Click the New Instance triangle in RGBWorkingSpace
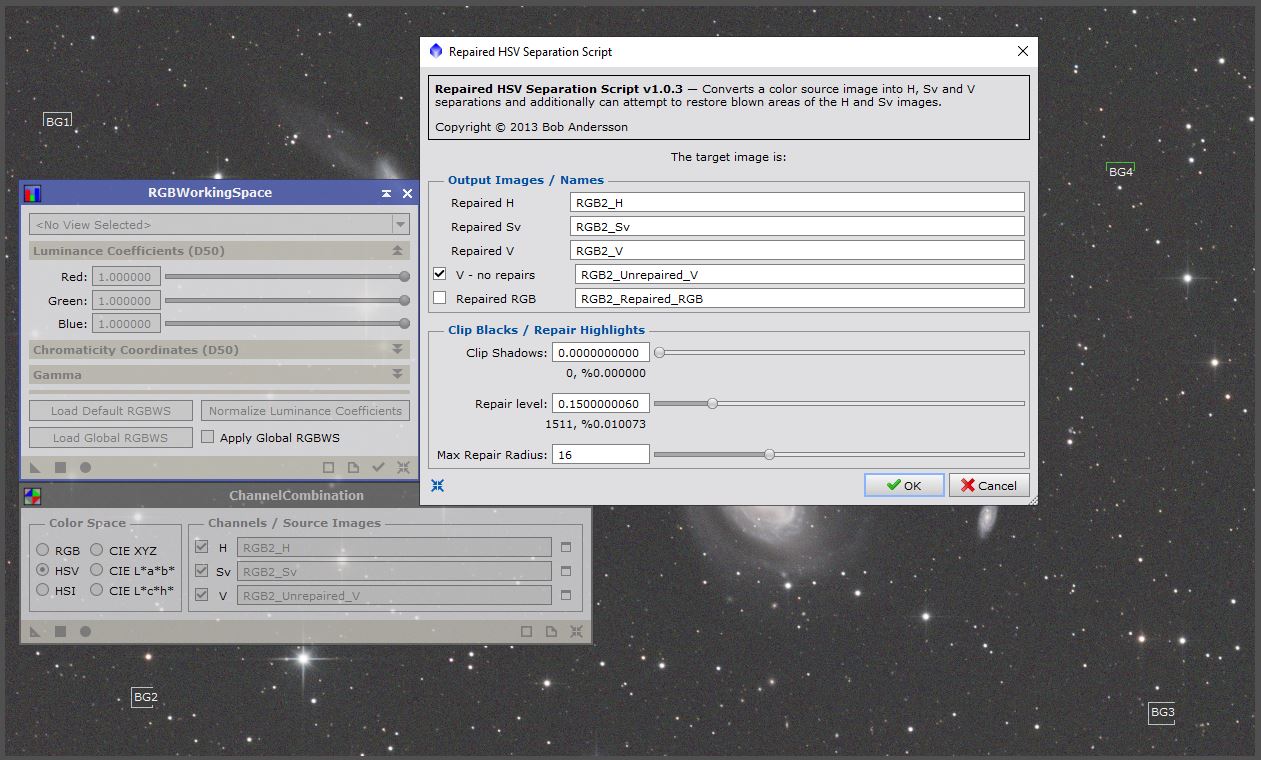This screenshot has width=1261, height=760. [36, 467]
